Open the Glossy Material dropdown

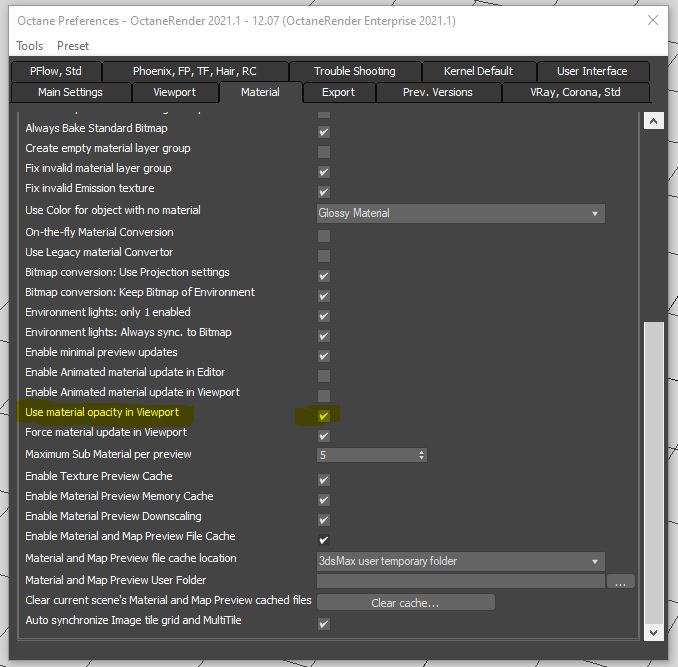pyautogui.click(x=460, y=213)
